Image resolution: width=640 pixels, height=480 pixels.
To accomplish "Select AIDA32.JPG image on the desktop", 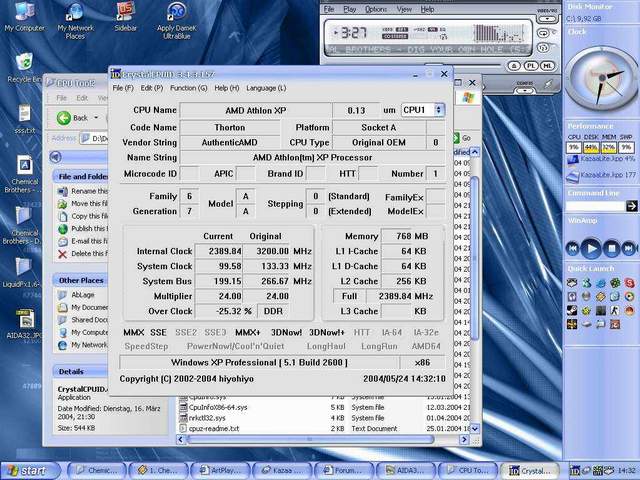I will point(24,324).
